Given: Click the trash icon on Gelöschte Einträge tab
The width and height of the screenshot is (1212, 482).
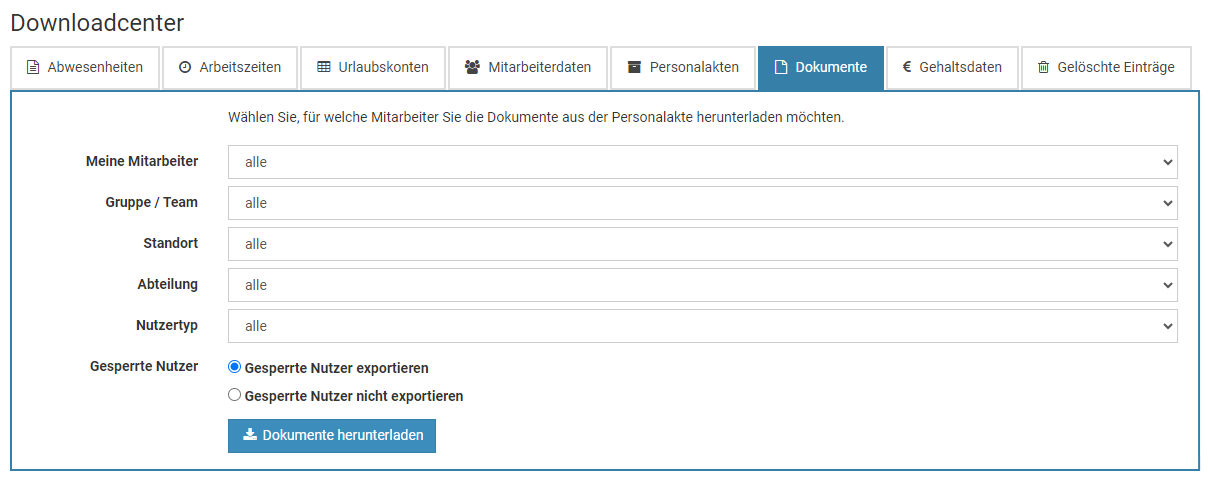Looking at the screenshot, I should tap(1044, 68).
